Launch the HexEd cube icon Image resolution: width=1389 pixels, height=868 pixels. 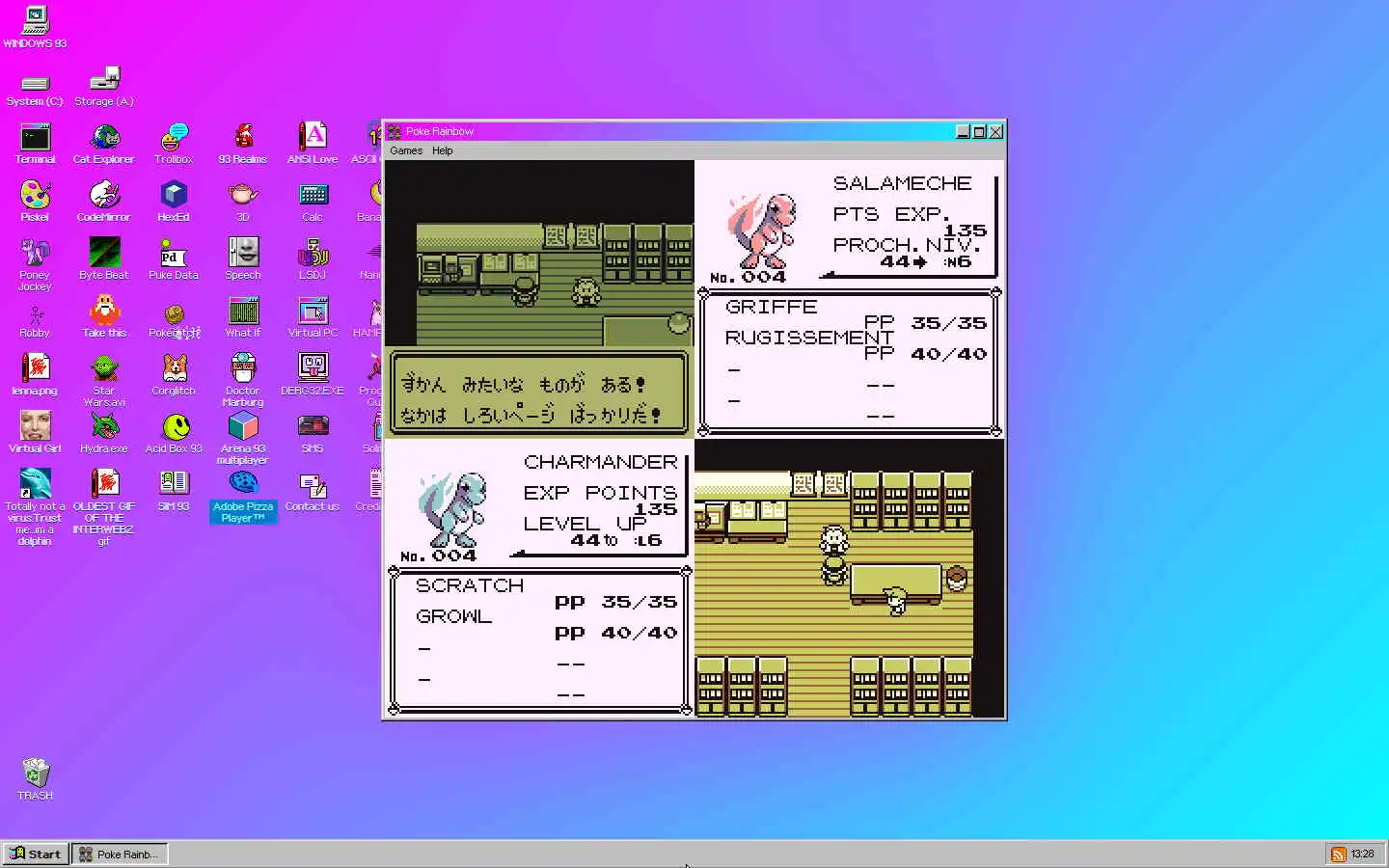tap(174, 203)
